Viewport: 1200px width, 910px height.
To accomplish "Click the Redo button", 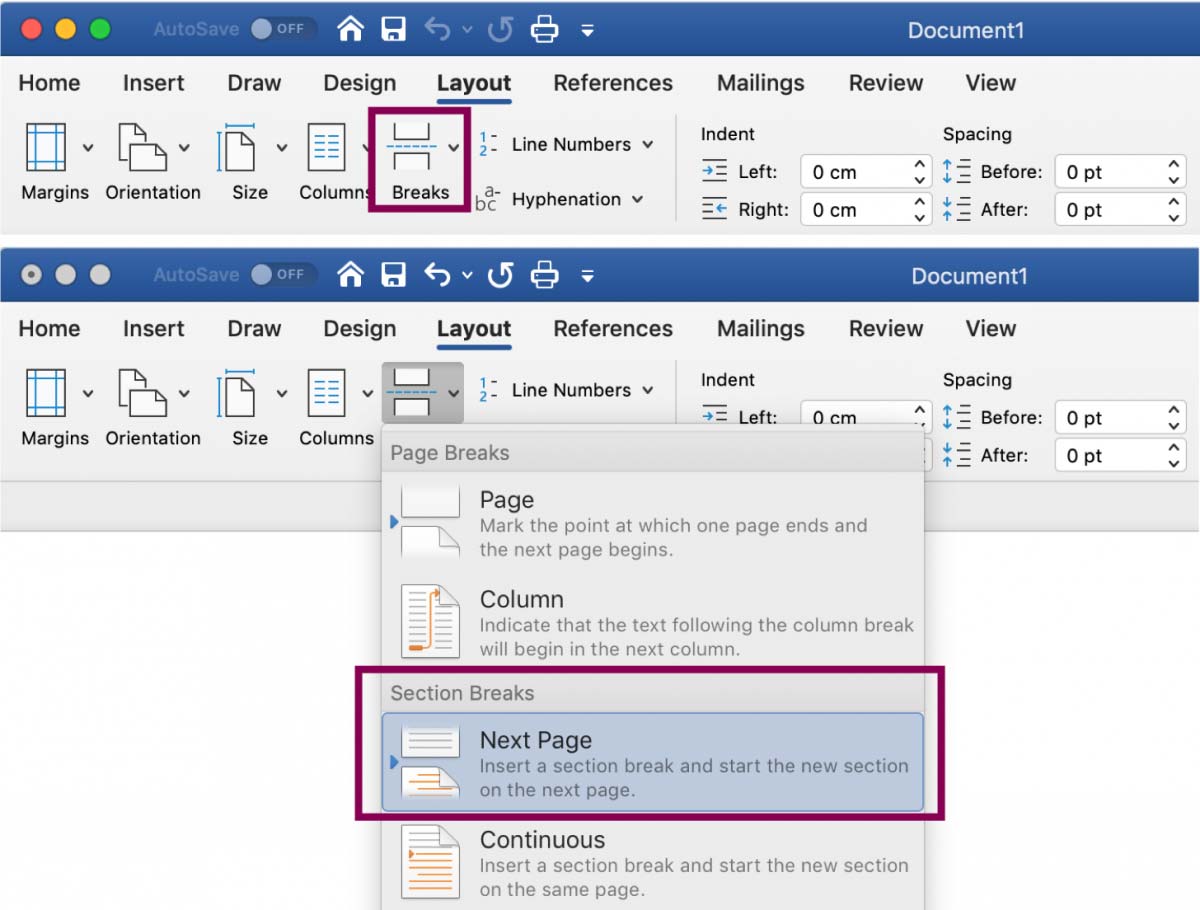I will (499, 29).
